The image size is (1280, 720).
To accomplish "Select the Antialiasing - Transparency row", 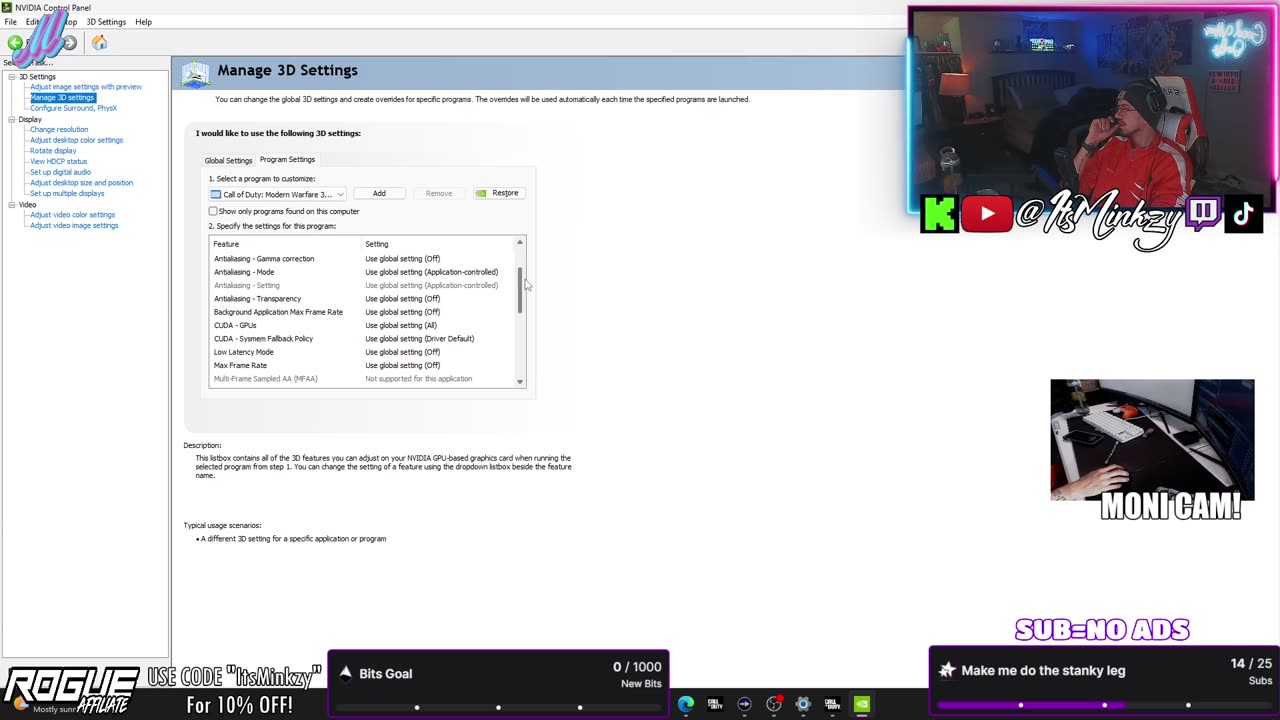I will tap(362, 299).
